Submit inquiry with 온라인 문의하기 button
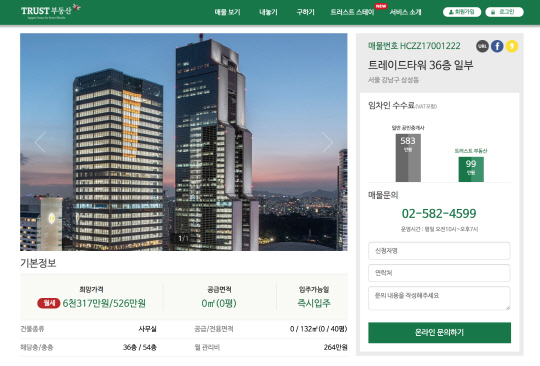Screen dimensions: 540x366 pos(439,333)
